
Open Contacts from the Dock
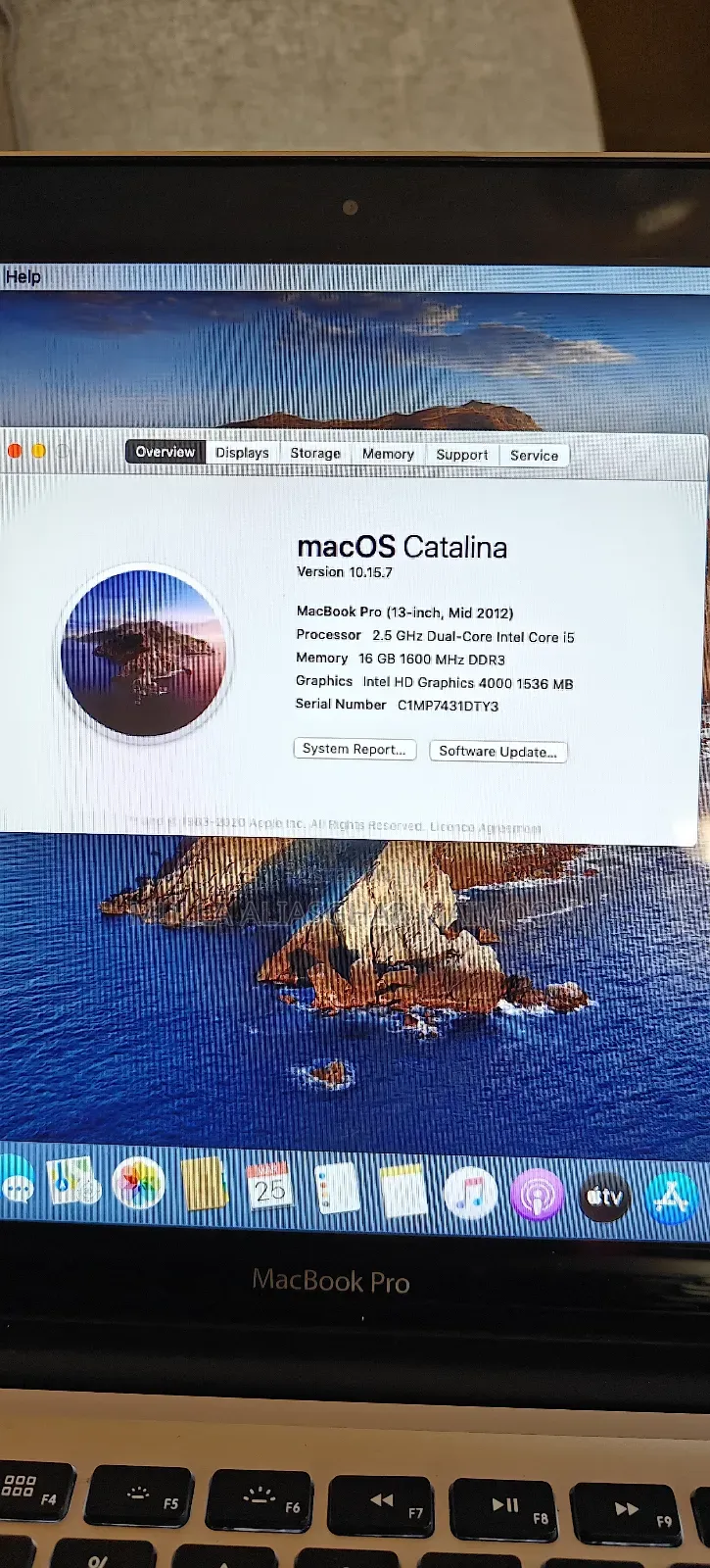click(x=204, y=1185)
